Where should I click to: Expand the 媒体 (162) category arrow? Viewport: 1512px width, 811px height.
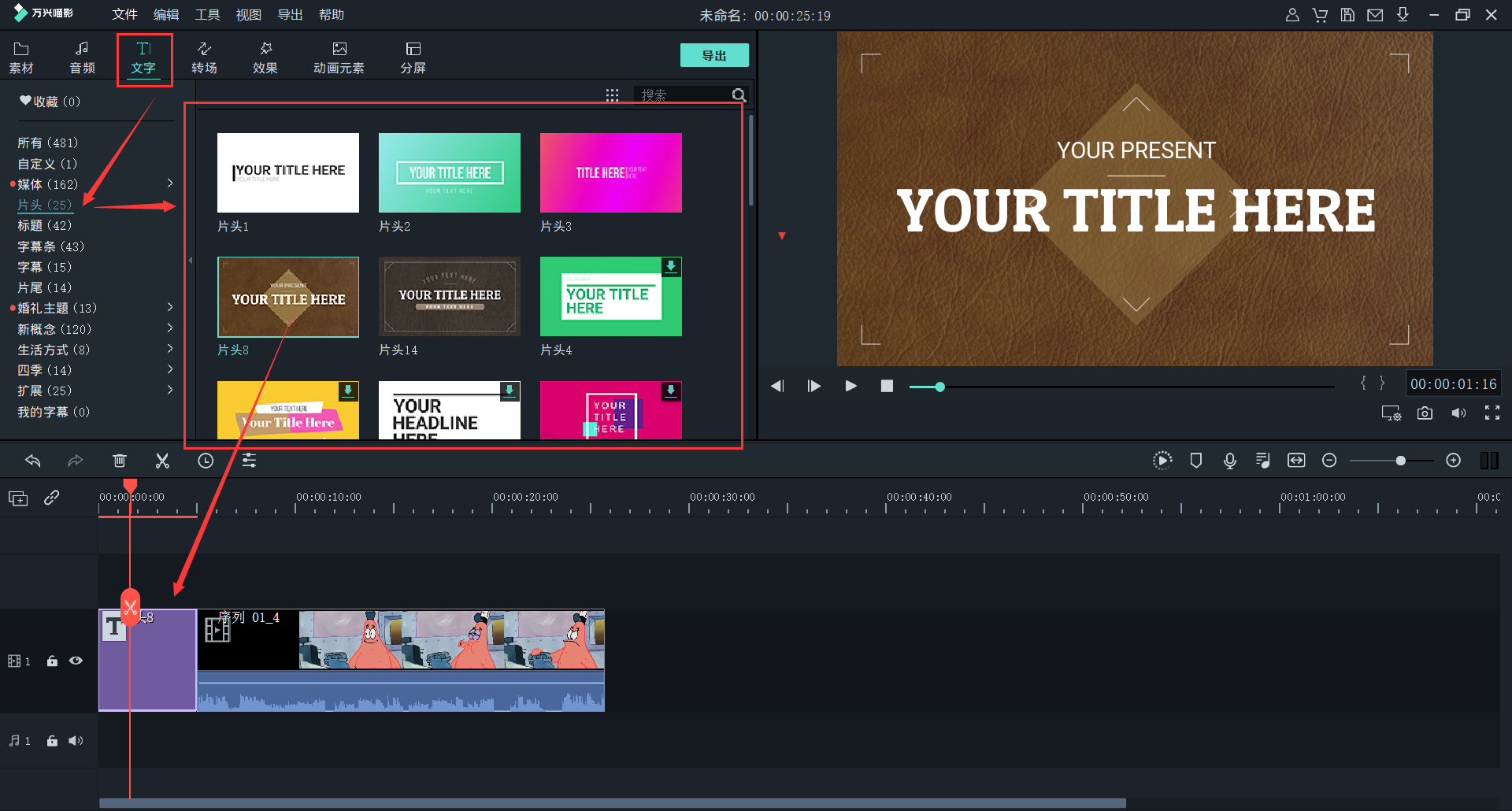(x=170, y=183)
